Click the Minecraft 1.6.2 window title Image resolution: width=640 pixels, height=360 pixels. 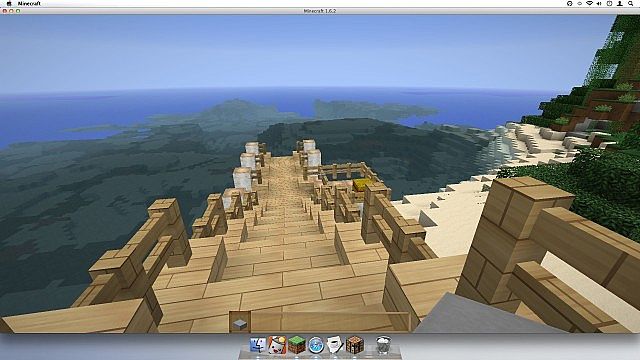point(320,11)
